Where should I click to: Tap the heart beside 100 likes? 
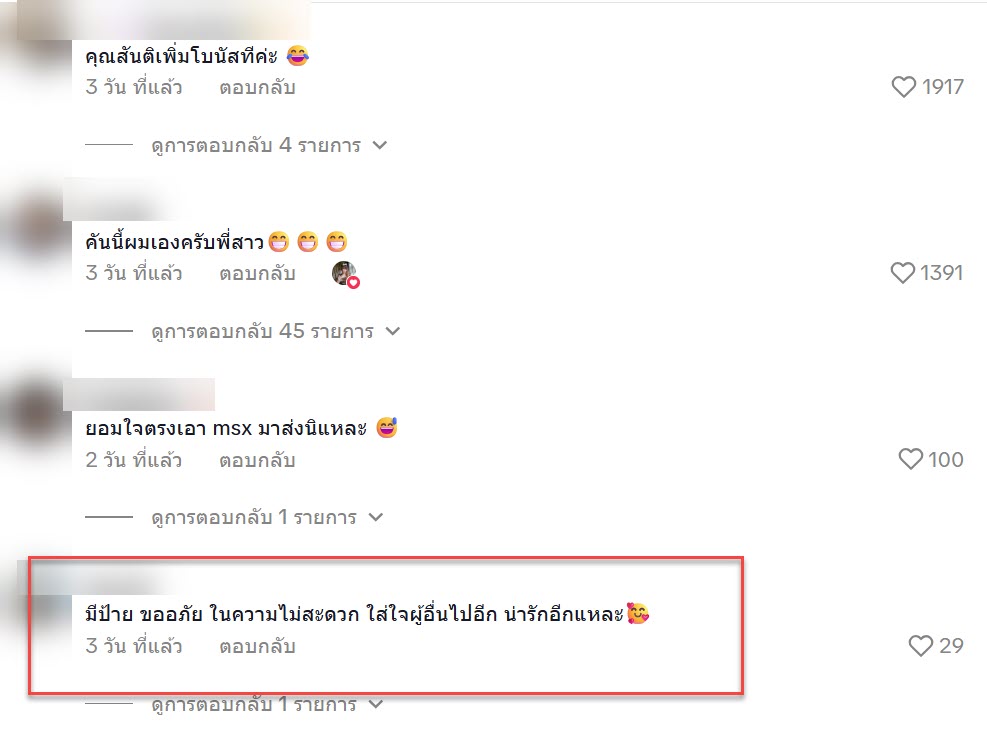910,459
